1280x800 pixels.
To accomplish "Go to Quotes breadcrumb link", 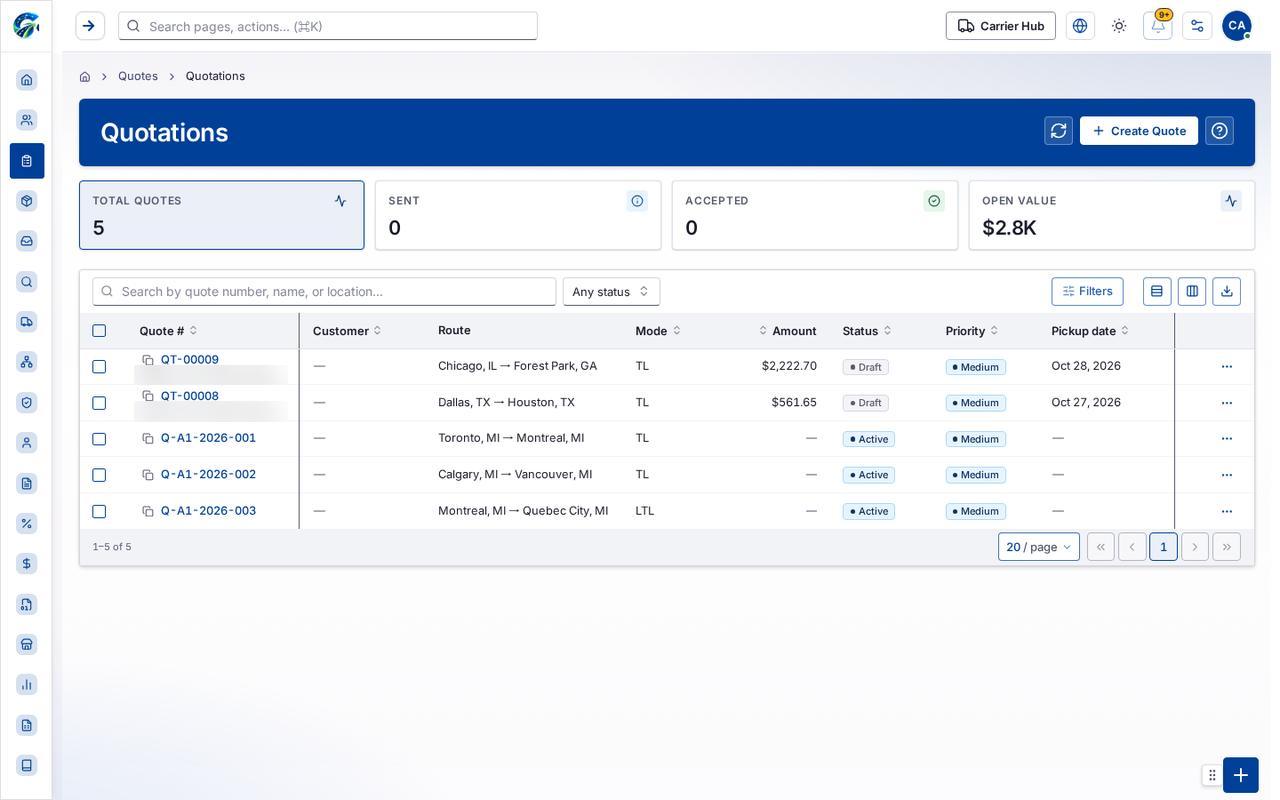I will (x=138, y=76).
